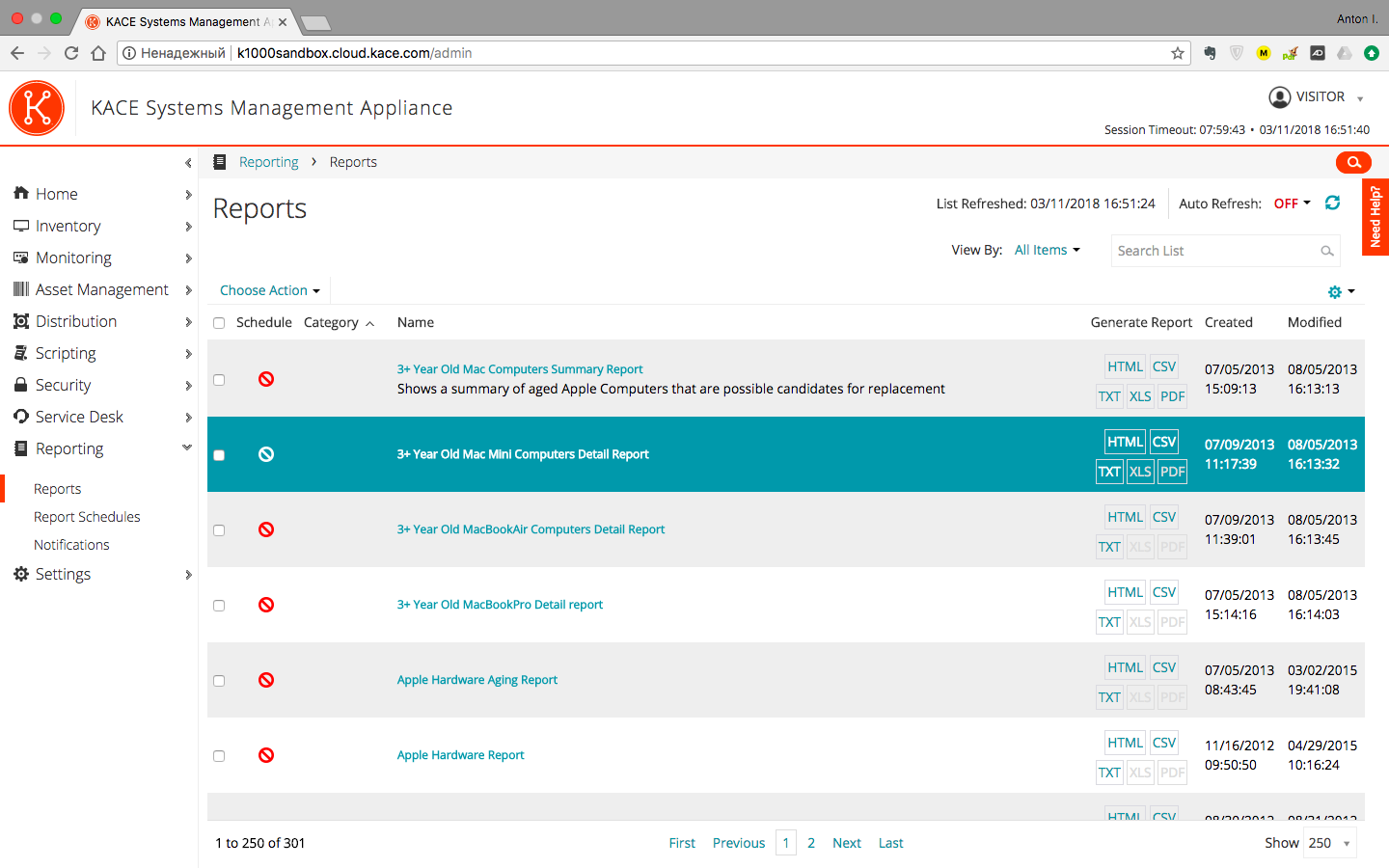This screenshot has height=868, width=1389.
Task: Click the browser home icon
Action: [x=98, y=53]
